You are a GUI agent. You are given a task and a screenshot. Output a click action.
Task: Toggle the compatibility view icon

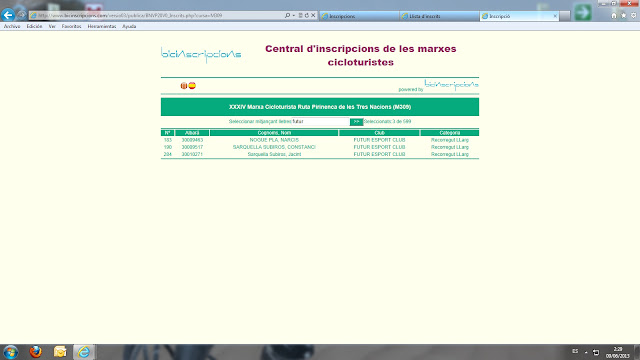pos(300,16)
